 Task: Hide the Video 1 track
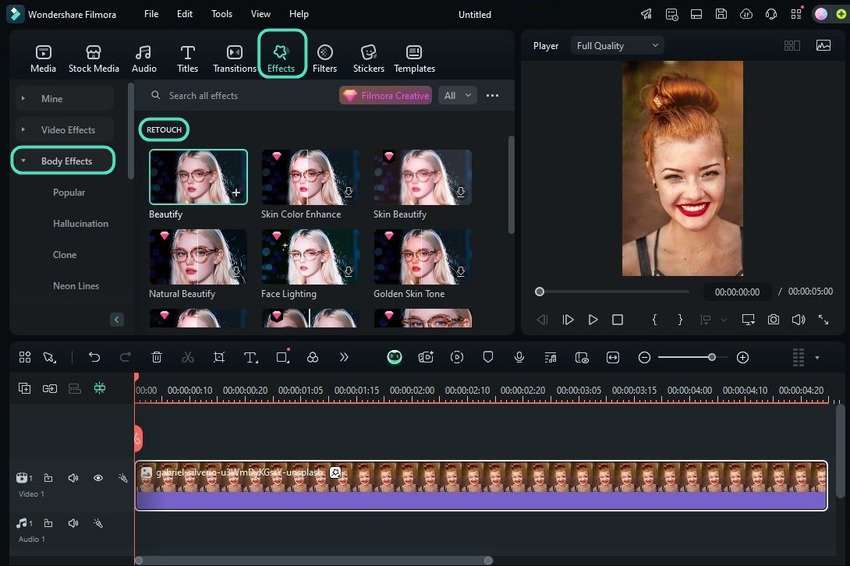click(x=98, y=478)
